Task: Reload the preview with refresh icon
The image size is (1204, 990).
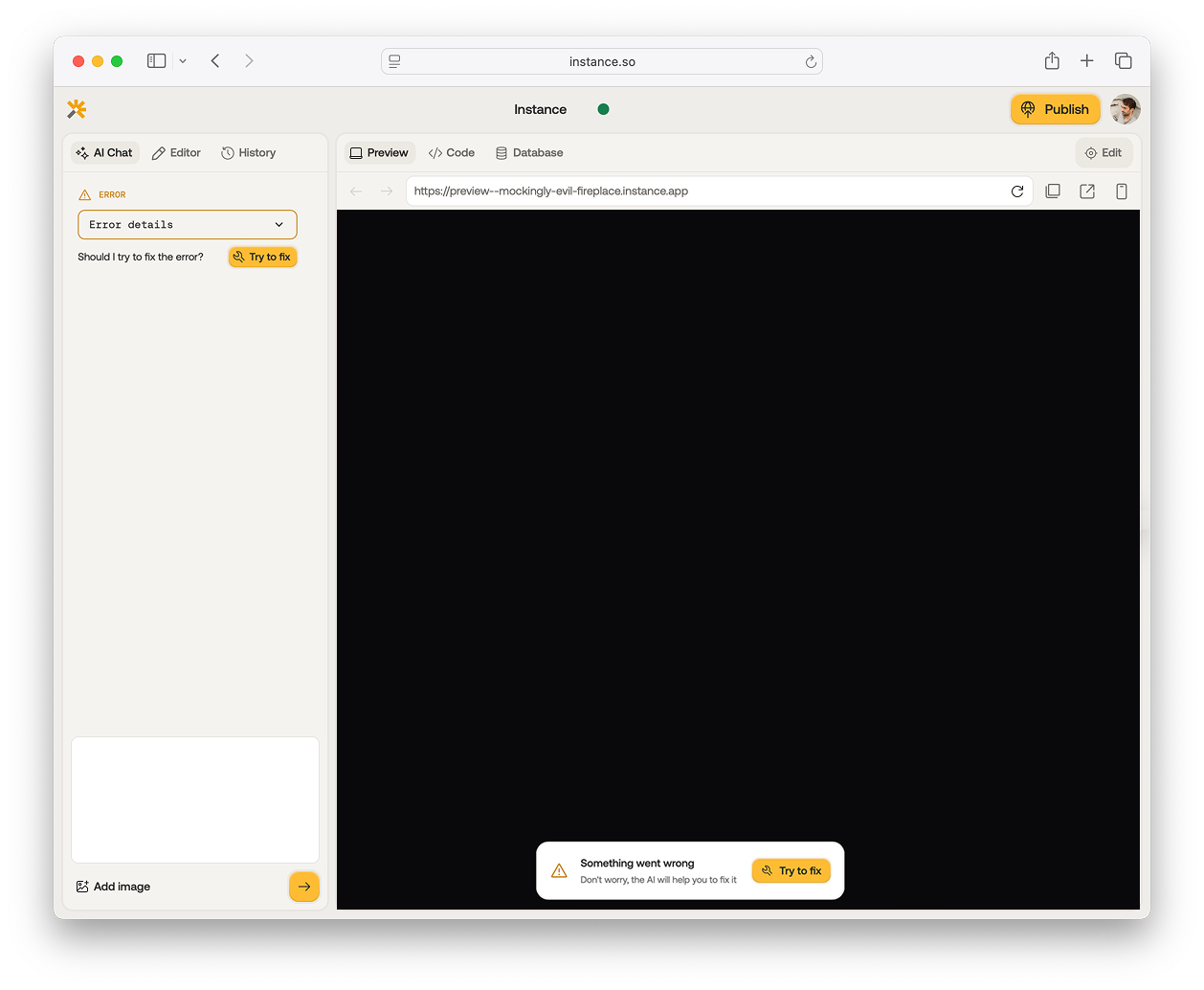Action: tap(1017, 191)
